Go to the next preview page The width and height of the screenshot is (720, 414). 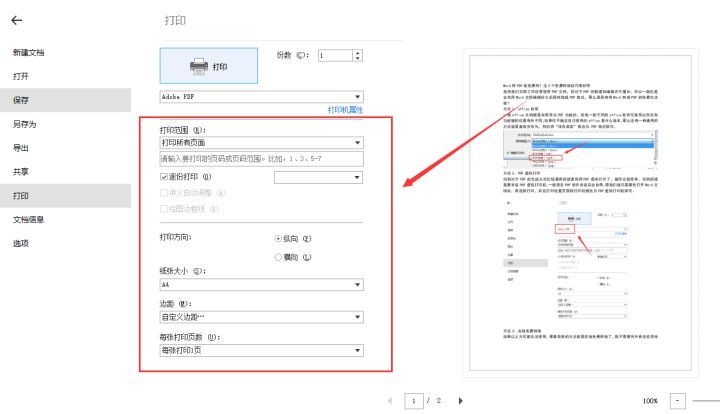[461, 401]
